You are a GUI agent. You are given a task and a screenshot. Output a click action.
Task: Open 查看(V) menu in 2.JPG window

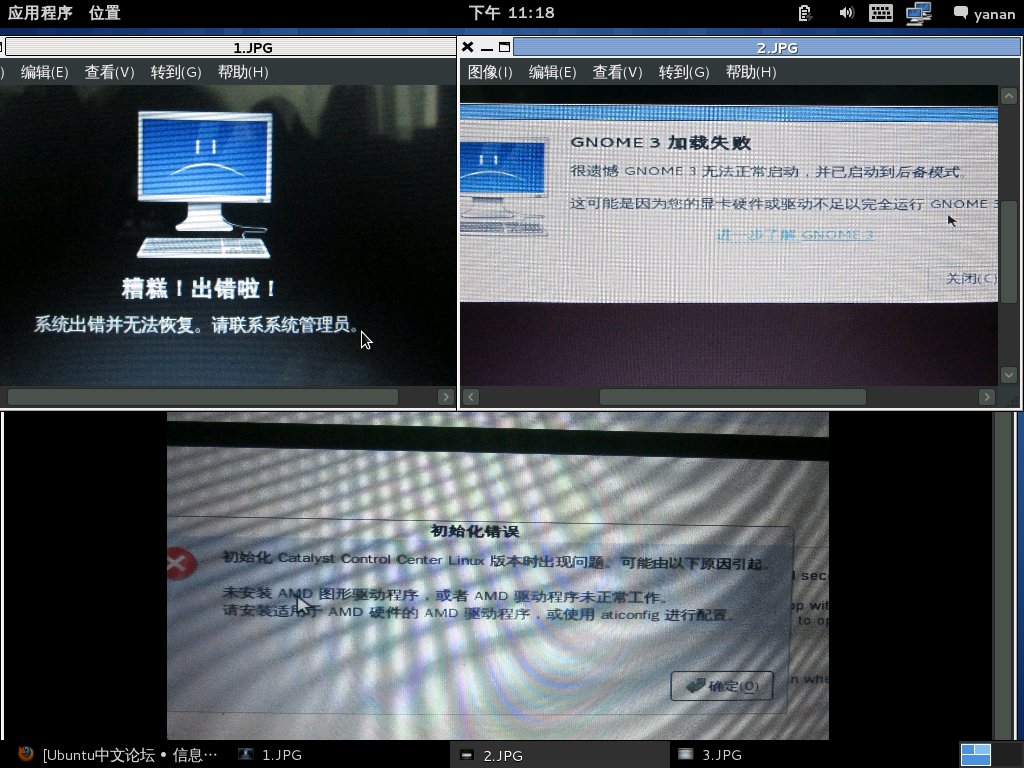point(617,72)
